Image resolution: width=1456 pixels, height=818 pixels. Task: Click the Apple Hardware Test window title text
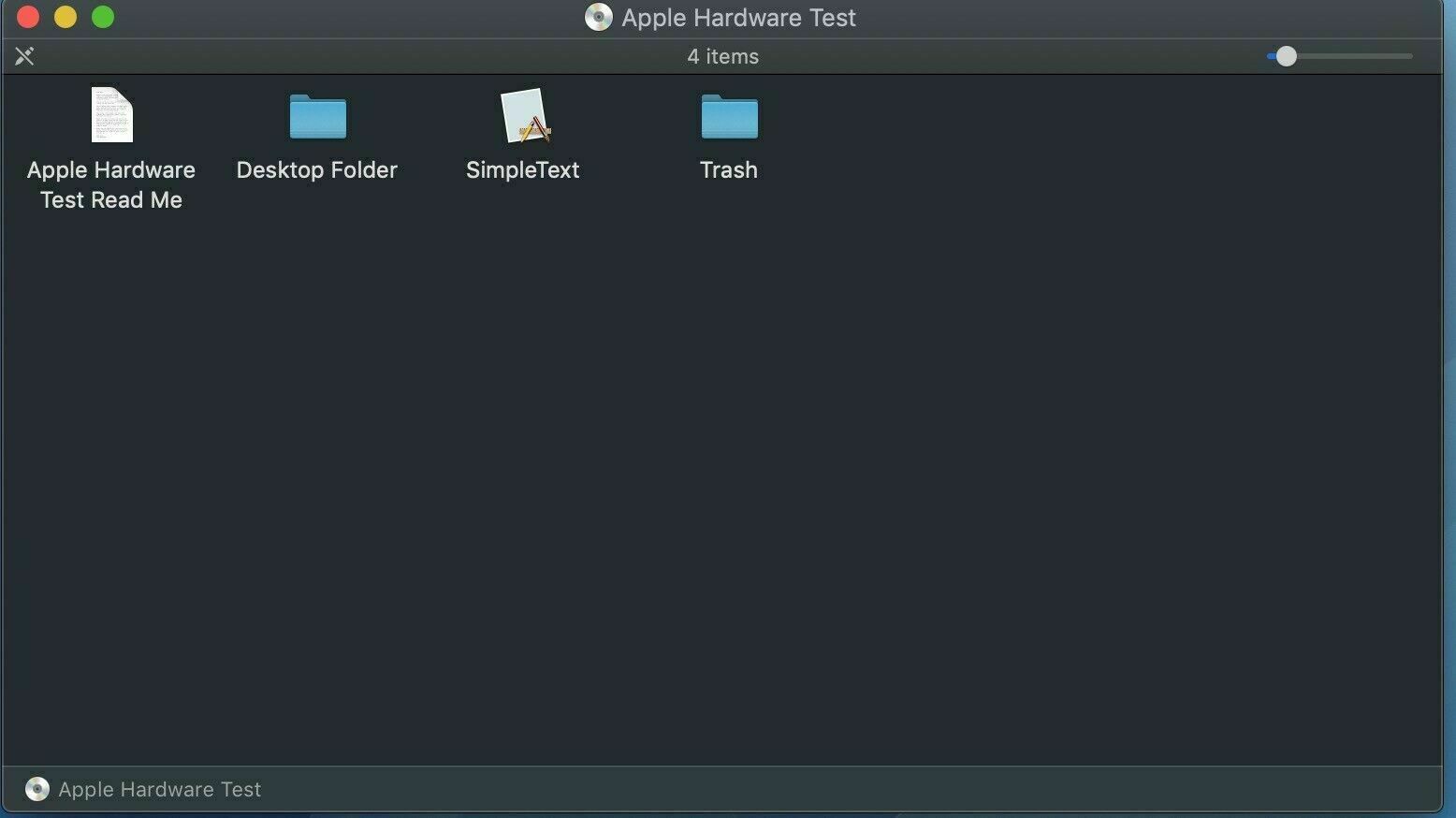coord(739,17)
